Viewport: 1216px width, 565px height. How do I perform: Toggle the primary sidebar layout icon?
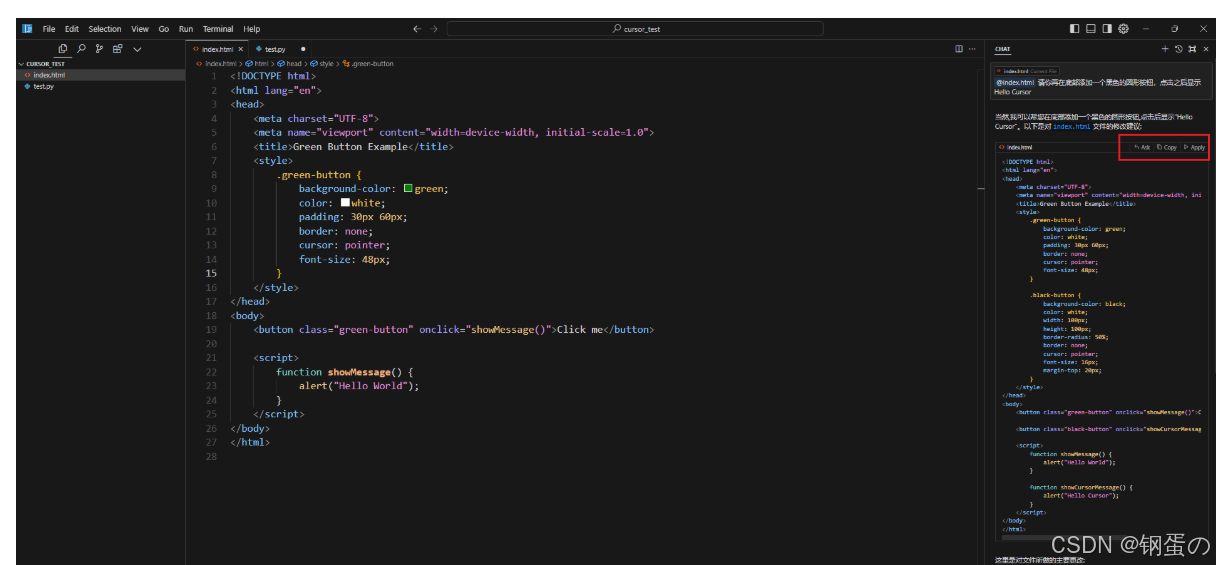pos(1075,29)
